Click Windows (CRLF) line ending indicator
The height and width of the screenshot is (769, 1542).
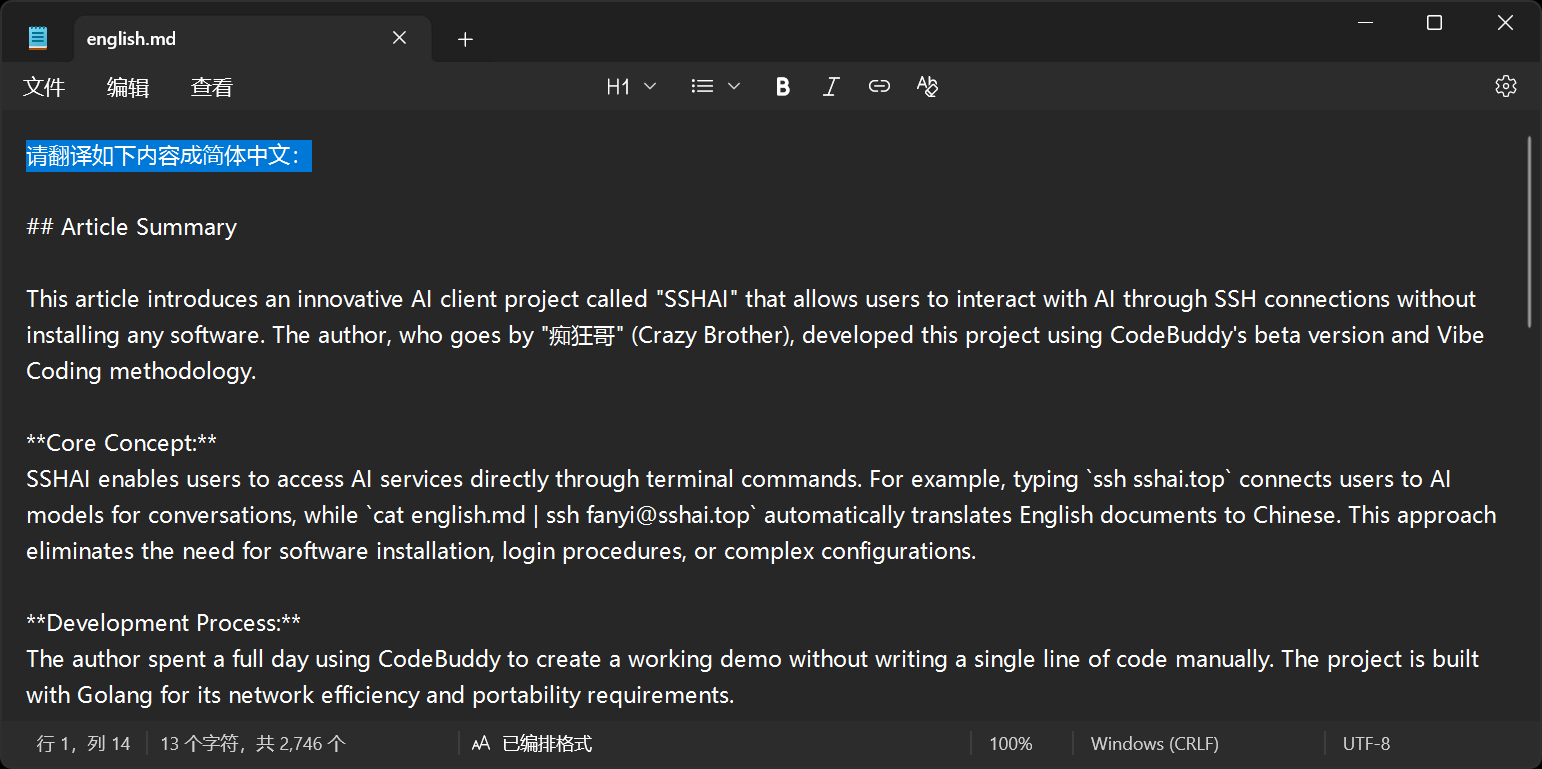tap(1155, 744)
